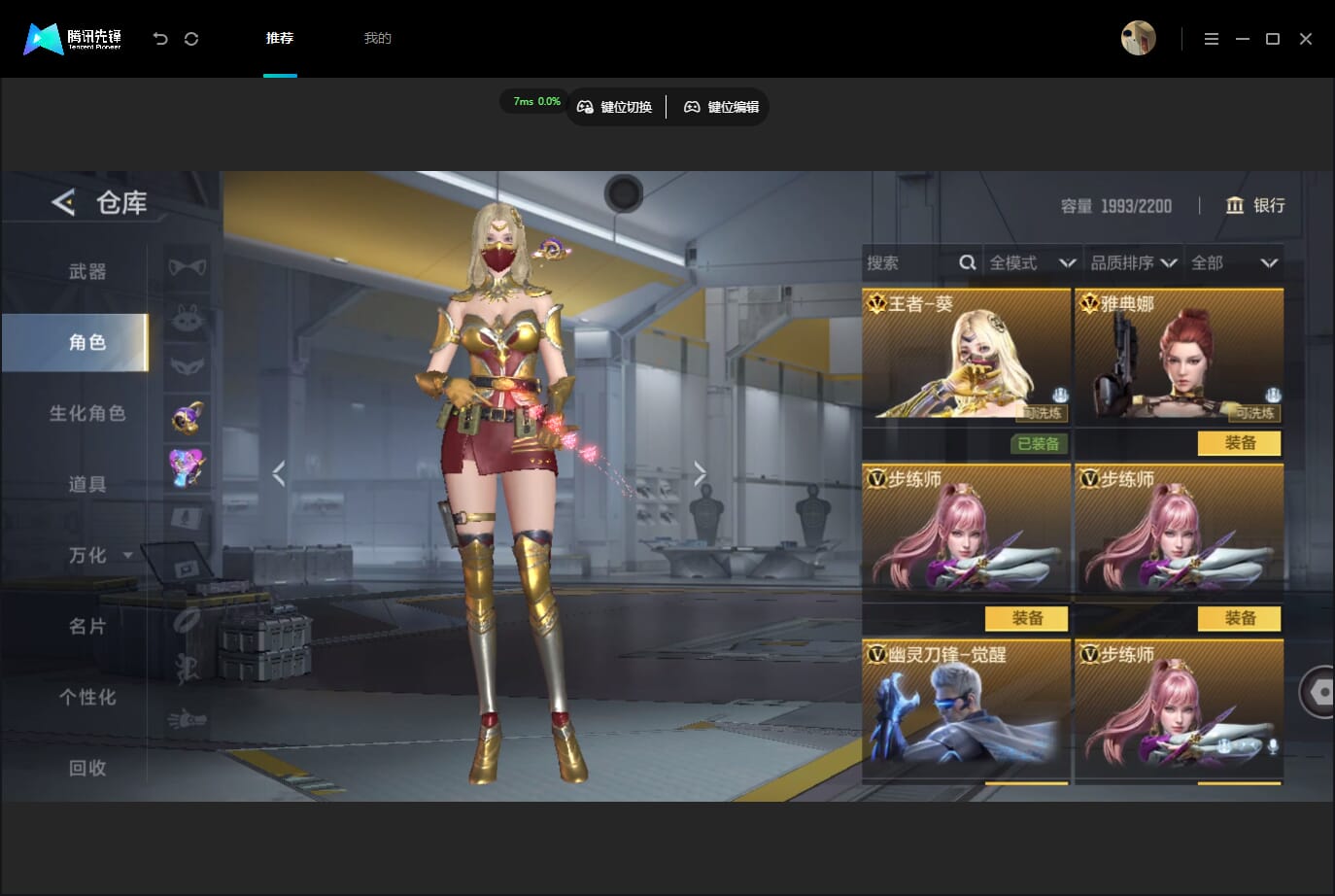Select the rabbit head accessory slot

188,317
